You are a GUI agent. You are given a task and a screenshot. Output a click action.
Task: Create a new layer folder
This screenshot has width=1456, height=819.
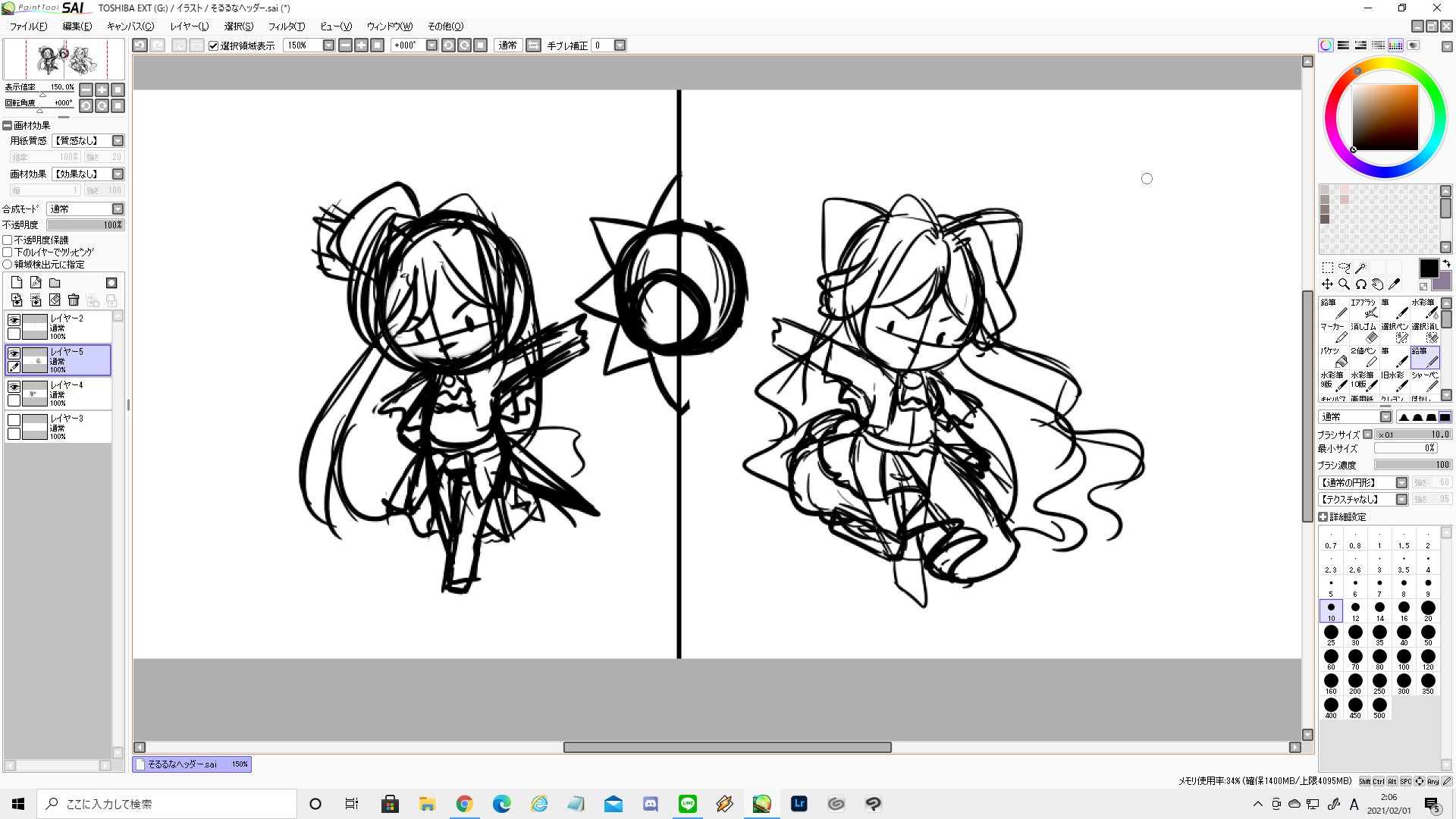pos(55,283)
